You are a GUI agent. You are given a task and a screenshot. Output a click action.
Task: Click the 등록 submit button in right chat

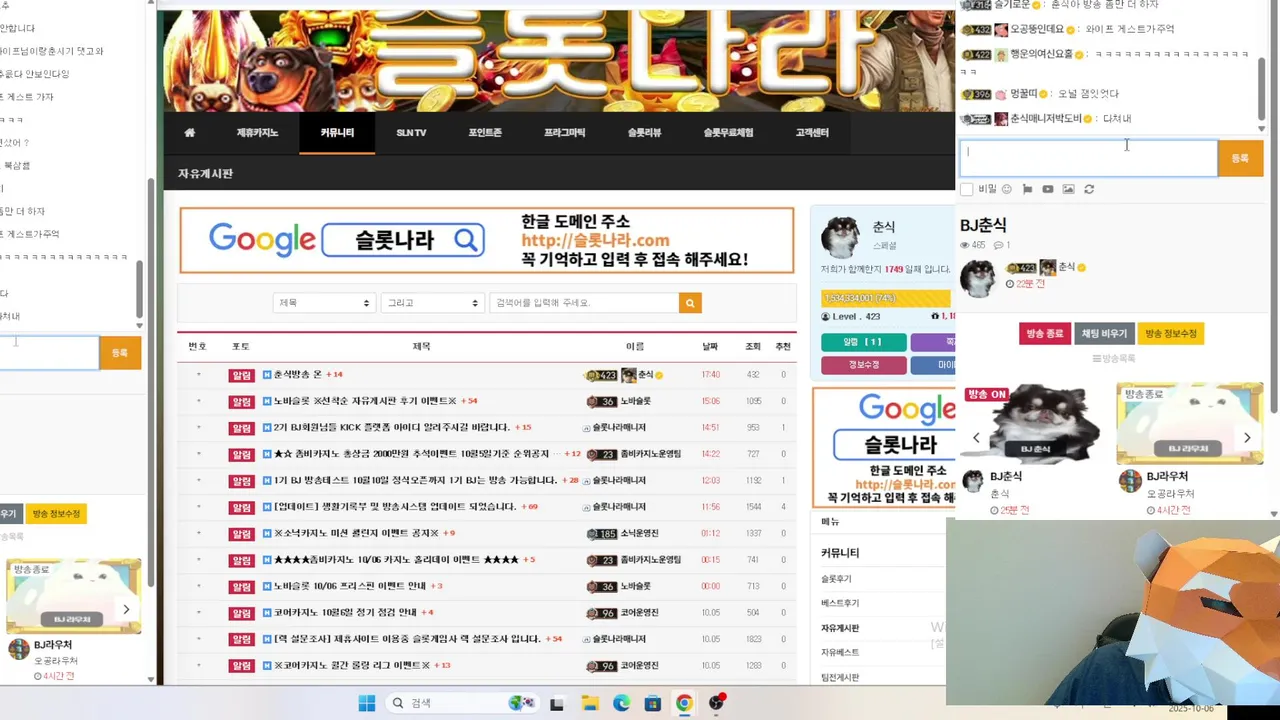tap(1240, 158)
